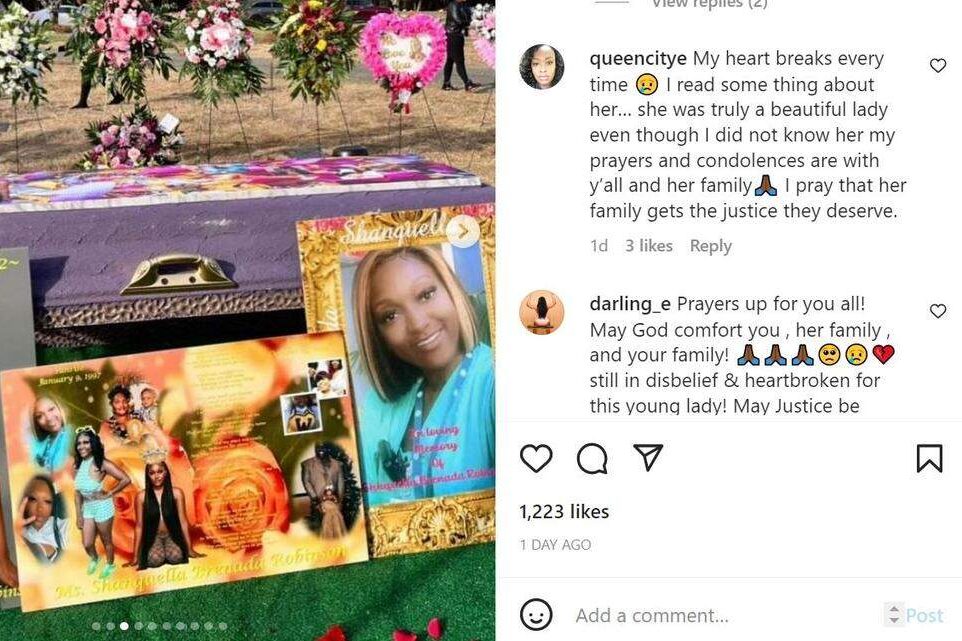962x641 pixels.
Task: Open the comment bubble icon
Action: [592, 458]
